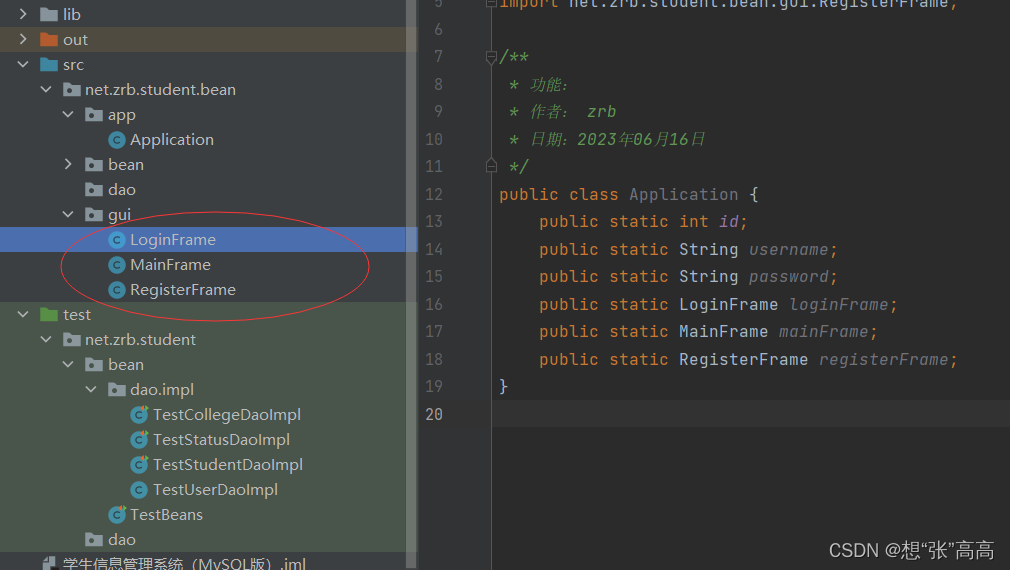Screen dimensions: 1010x570
Task: Place cursor on empty line 20
Action: pos(750,414)
